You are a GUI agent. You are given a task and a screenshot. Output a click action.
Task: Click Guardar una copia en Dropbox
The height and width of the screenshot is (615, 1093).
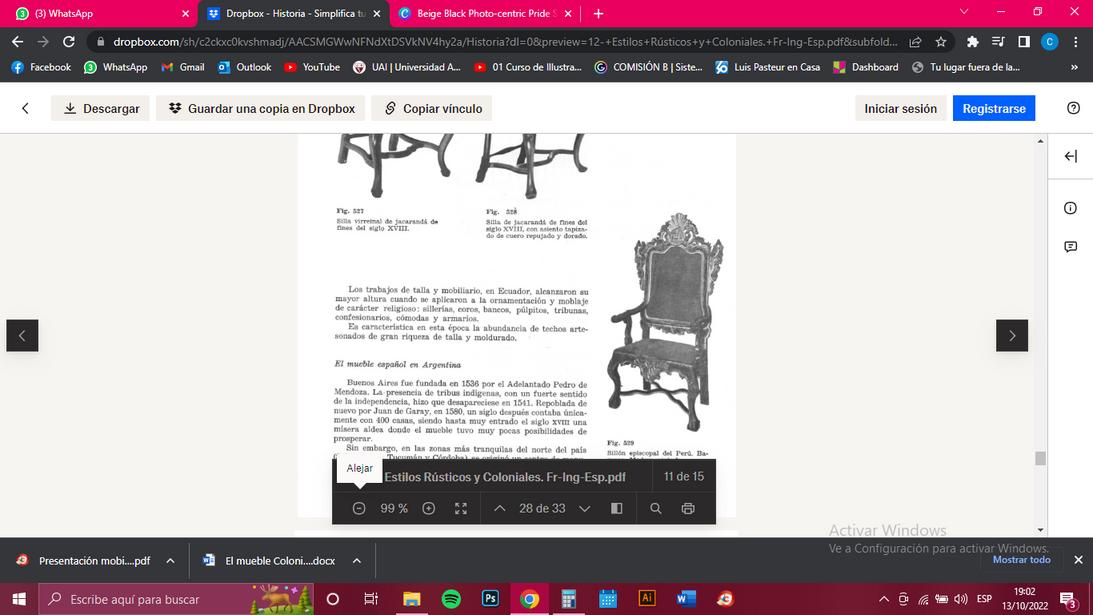(261, 108)
